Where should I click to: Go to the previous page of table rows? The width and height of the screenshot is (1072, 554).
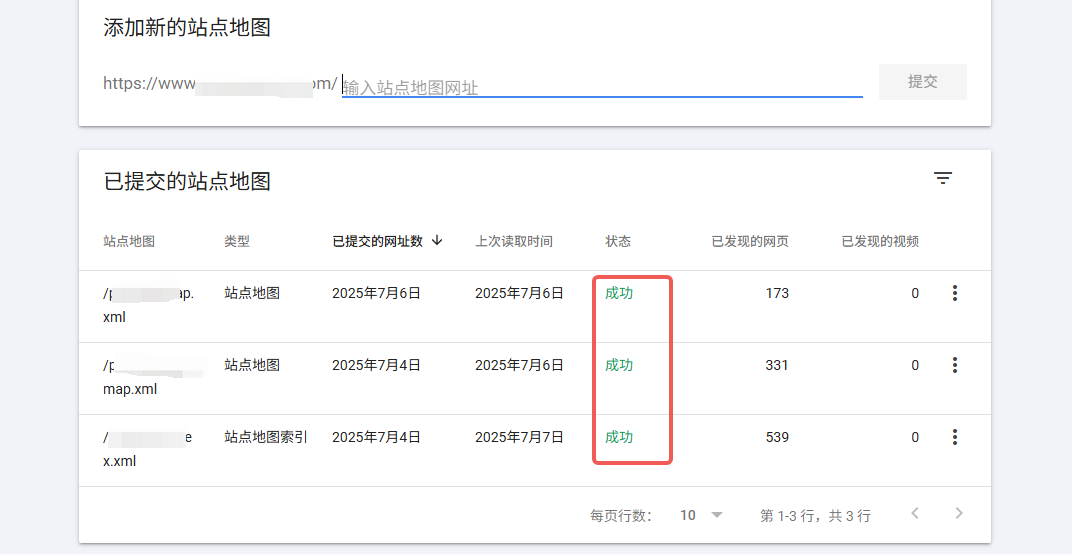914,514
